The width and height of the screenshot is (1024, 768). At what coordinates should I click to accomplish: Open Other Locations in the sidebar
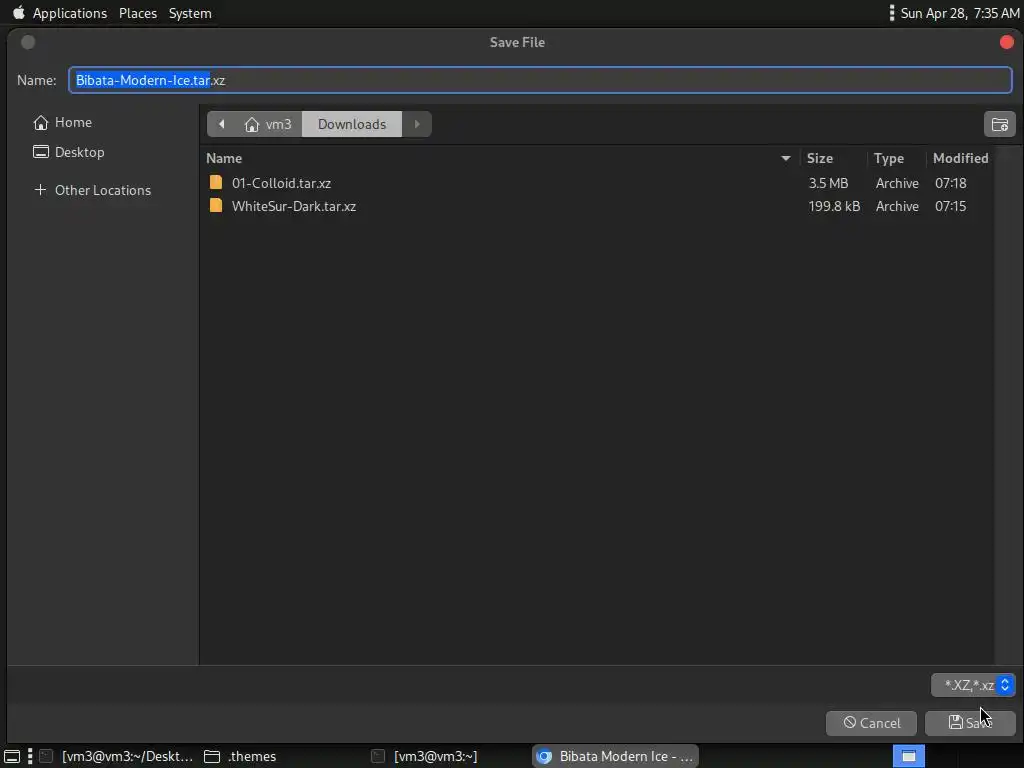pos(92,190)
